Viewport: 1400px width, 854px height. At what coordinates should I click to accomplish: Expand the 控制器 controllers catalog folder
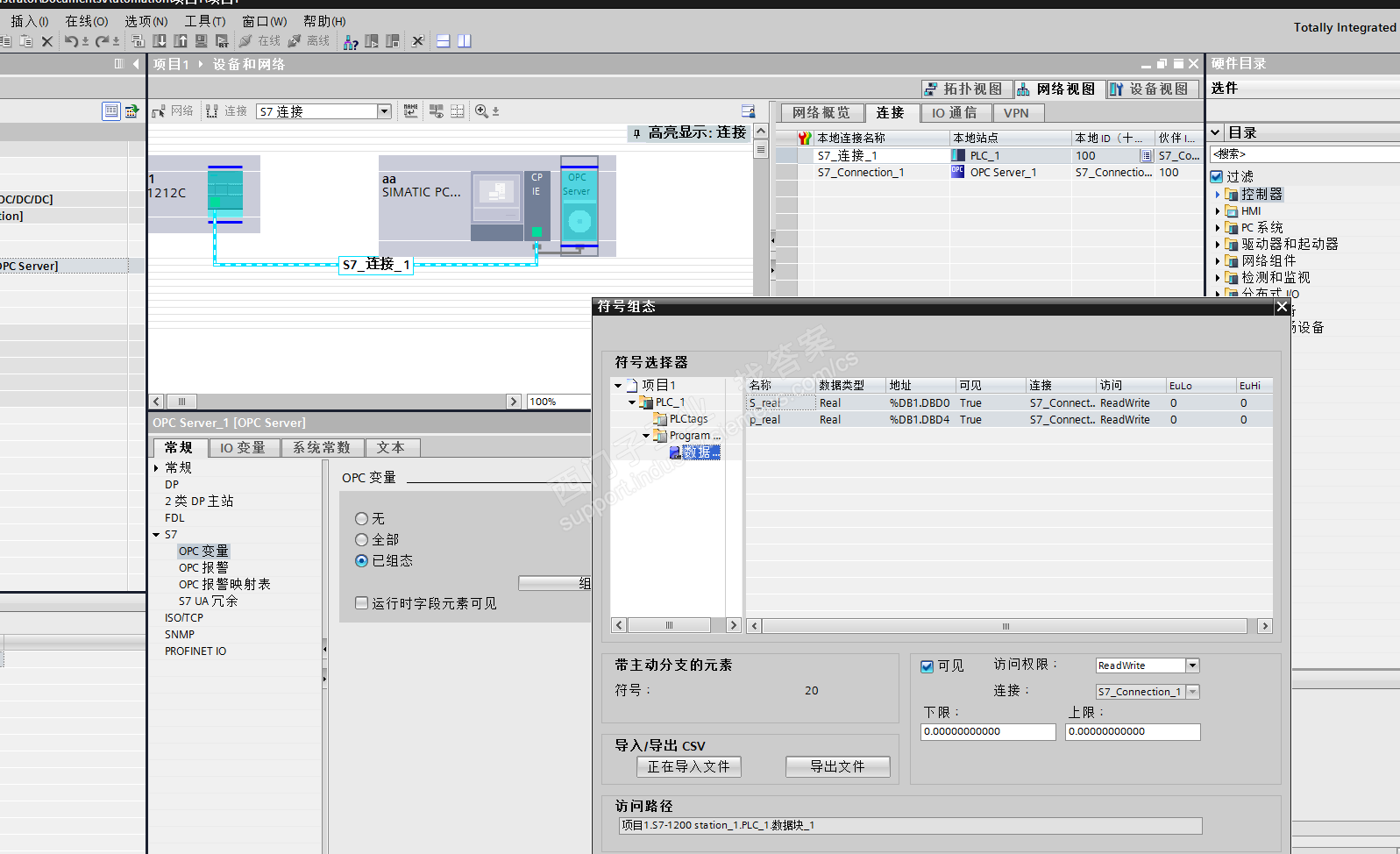point(1218,195)
